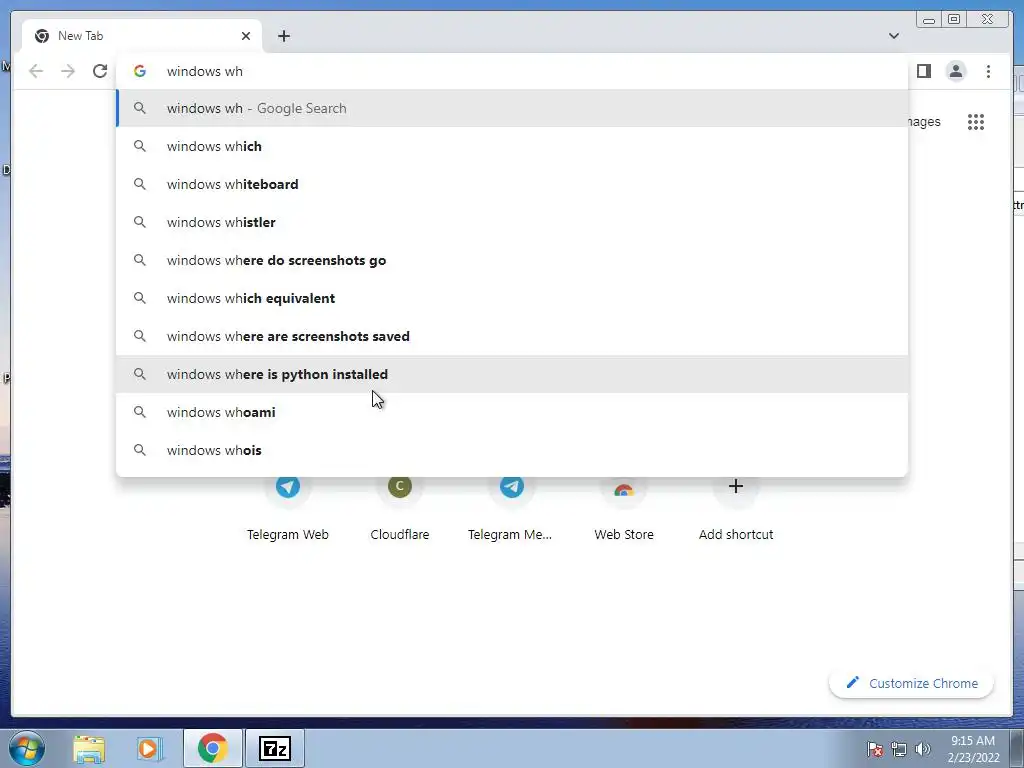Click the search icon beside 'windows whoami'
Screen dimensions: 1024x768
pyautogui.click(x=140, y=412)
